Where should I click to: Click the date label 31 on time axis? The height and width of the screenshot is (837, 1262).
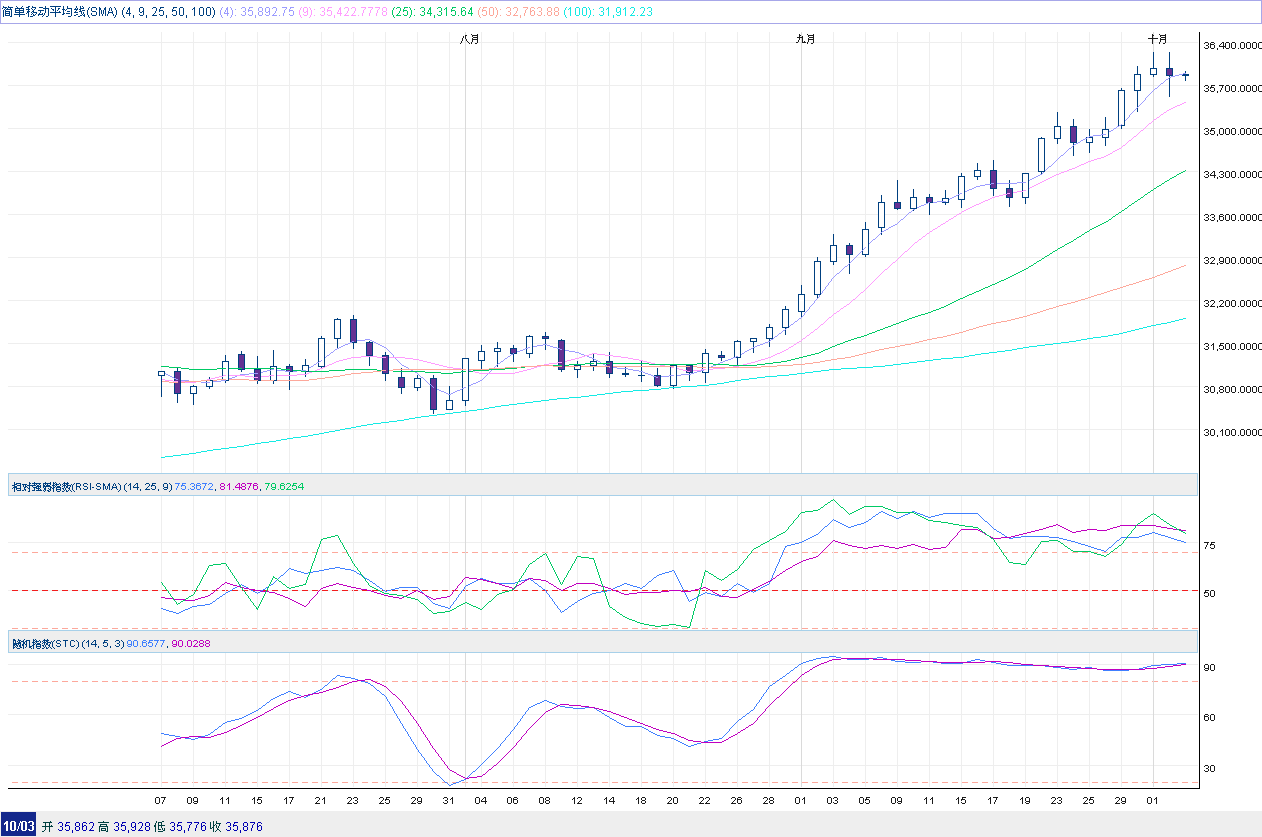449,801
